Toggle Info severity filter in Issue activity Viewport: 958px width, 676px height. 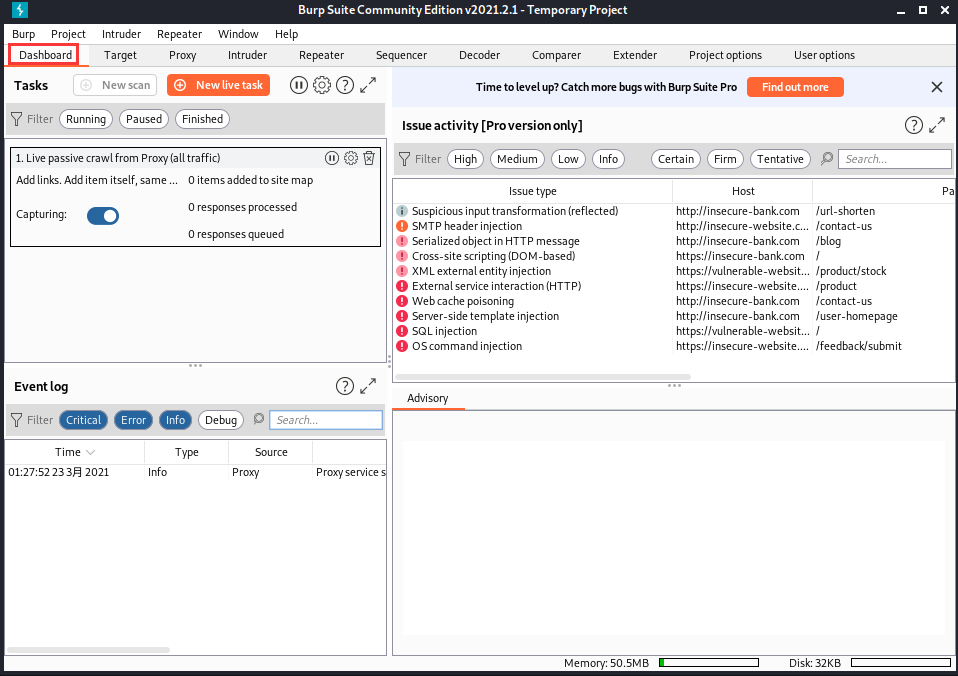[609, 159]
